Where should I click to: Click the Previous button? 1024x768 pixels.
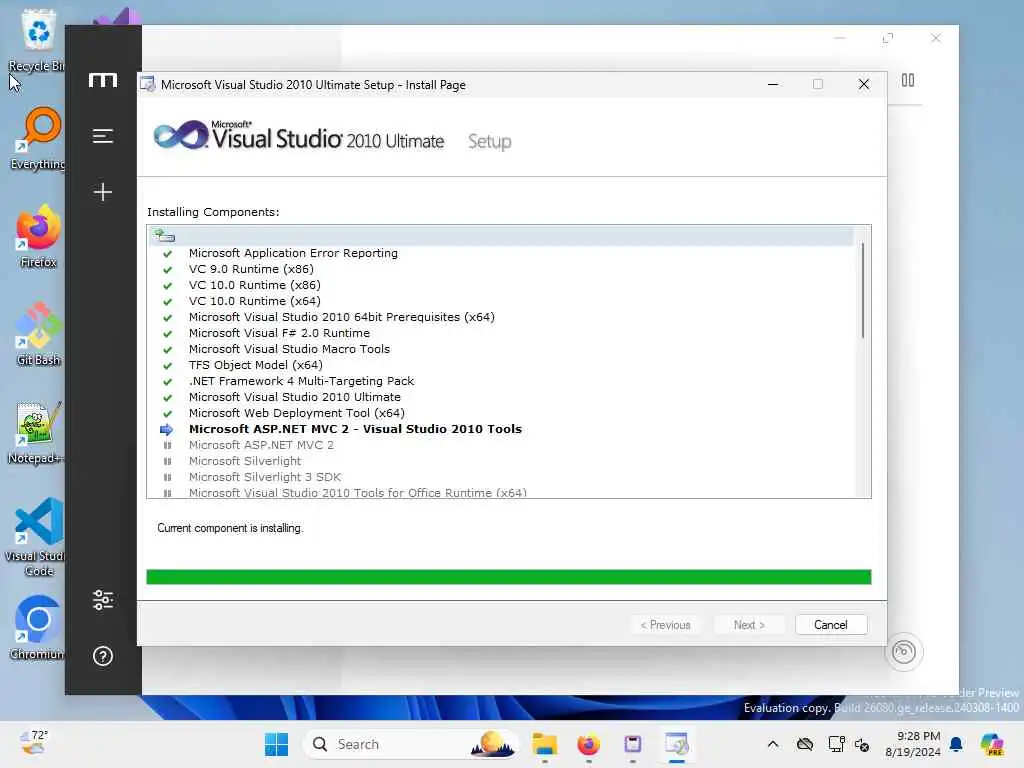[665, 625]
